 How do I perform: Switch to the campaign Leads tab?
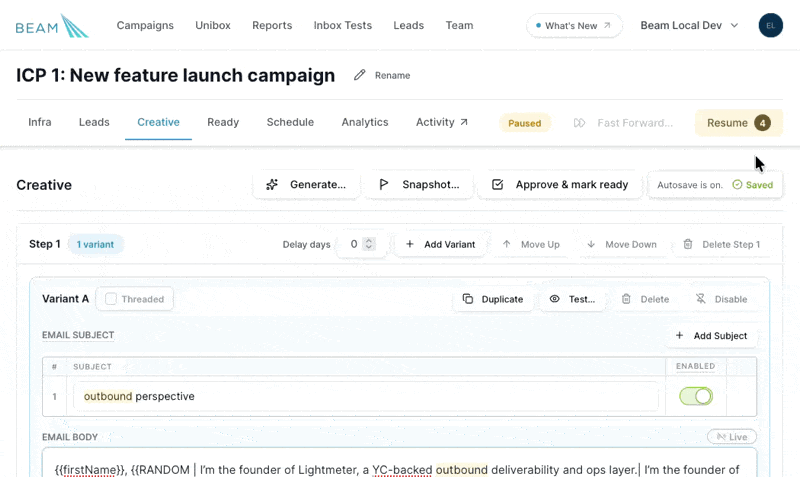pos(94,122)
